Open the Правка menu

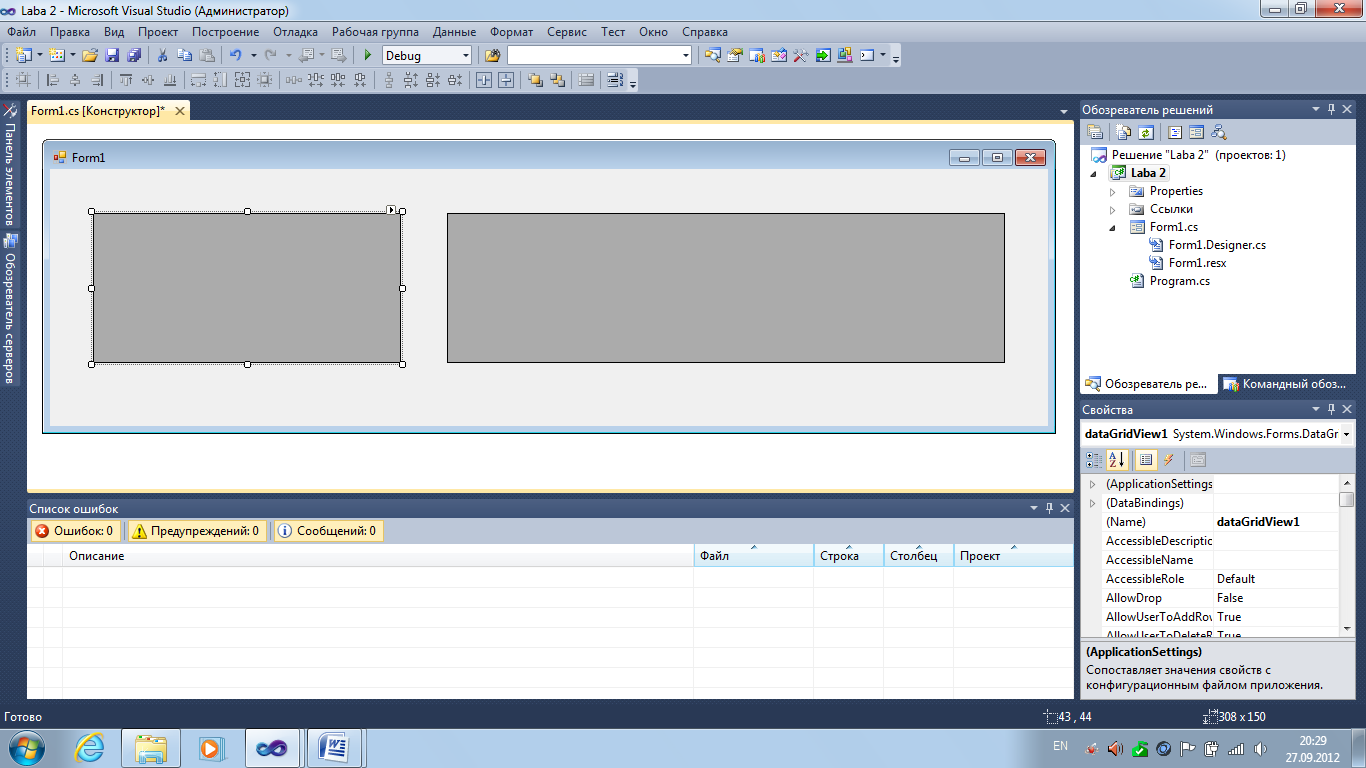70,32
